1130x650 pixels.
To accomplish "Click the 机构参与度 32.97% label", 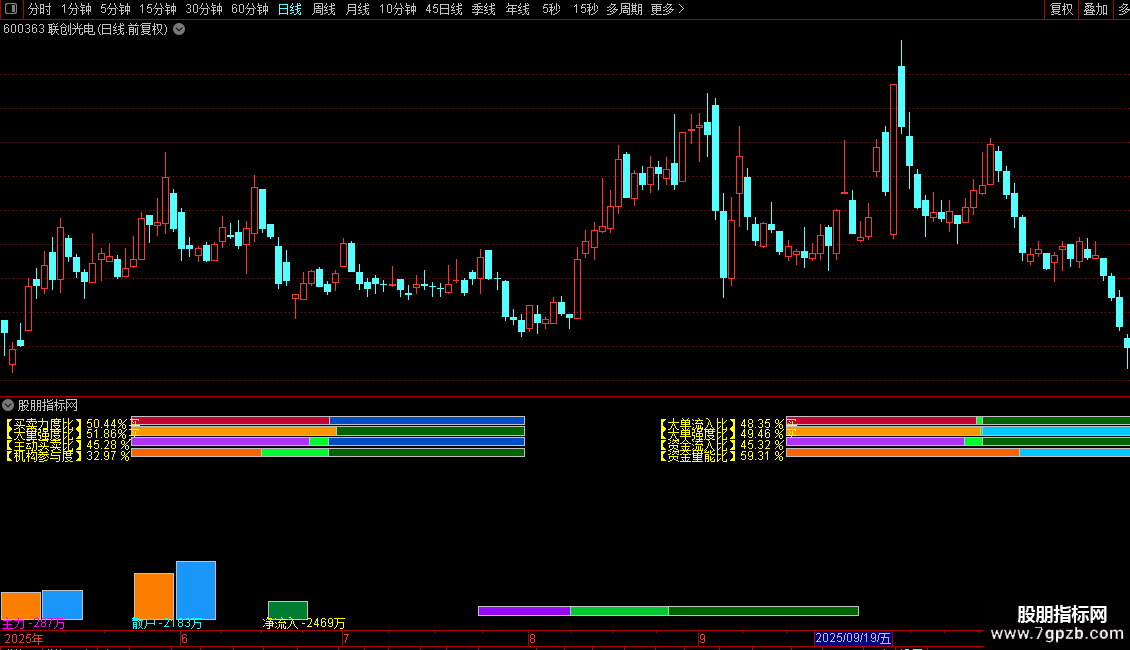I will [x=67, y=455].
